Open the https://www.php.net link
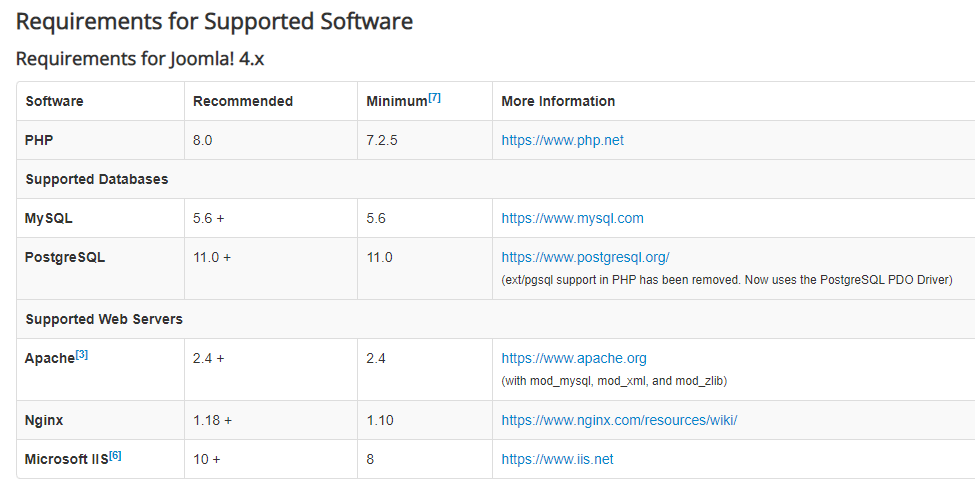Viewport: 975px width, 487px height. (x=562, y=140)
